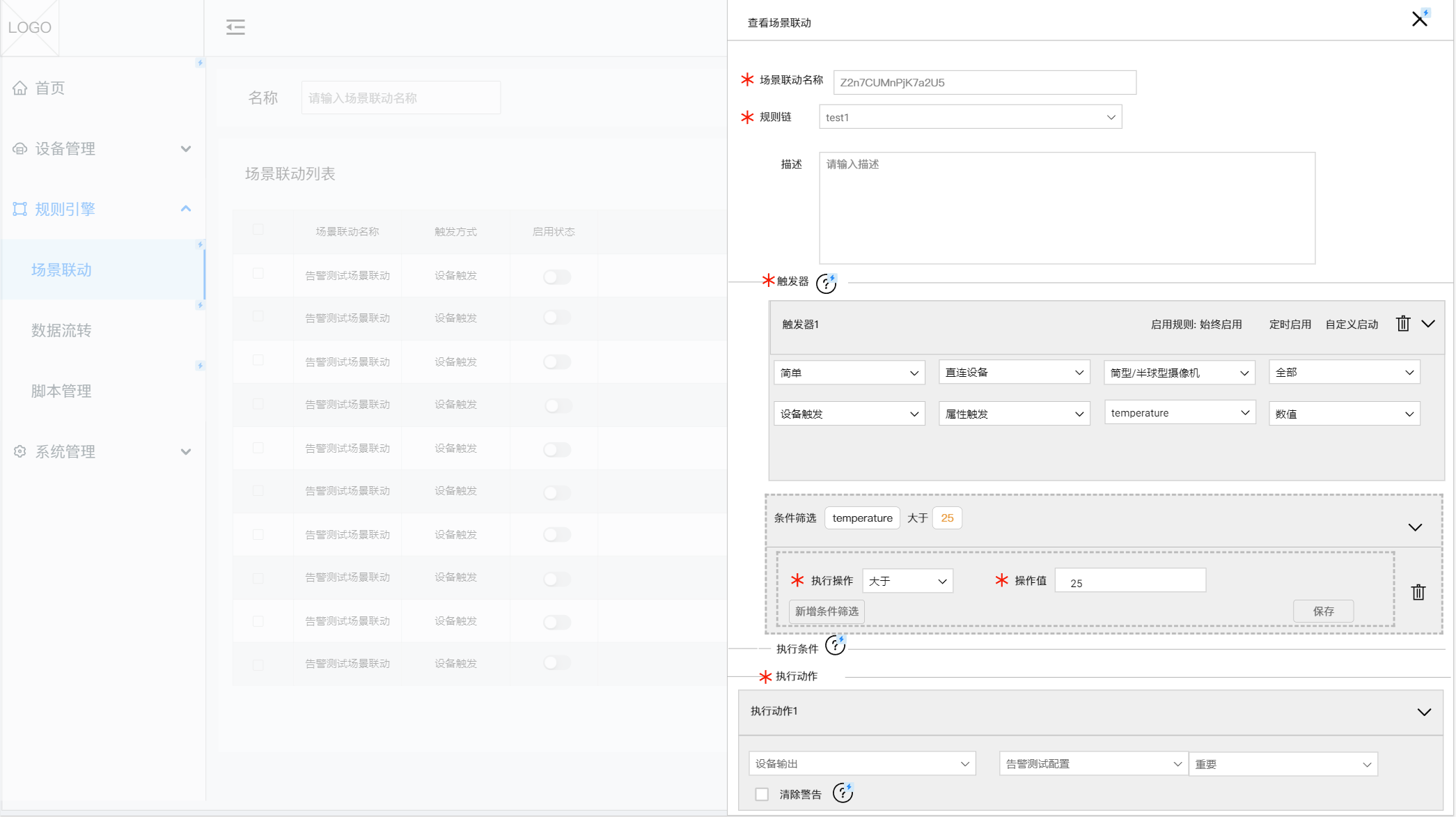Click 定时启用 in trigger header

tap(1290, 324)
